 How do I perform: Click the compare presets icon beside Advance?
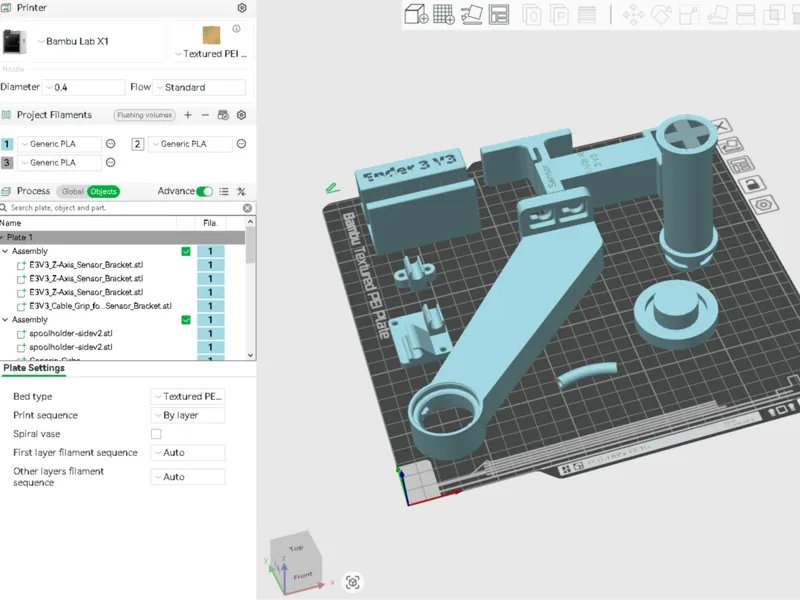click(241, 191)
